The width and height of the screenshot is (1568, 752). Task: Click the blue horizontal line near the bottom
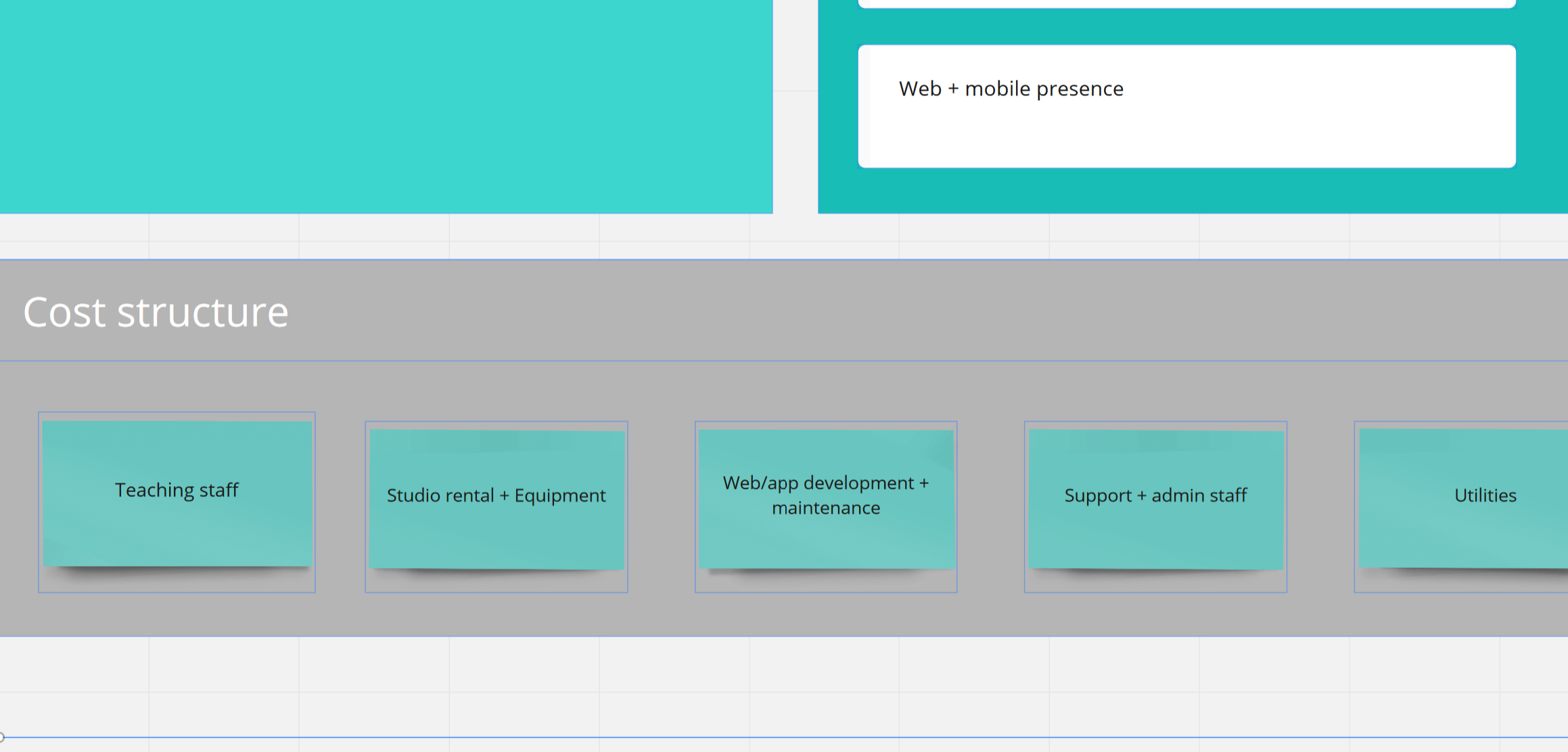785,737
